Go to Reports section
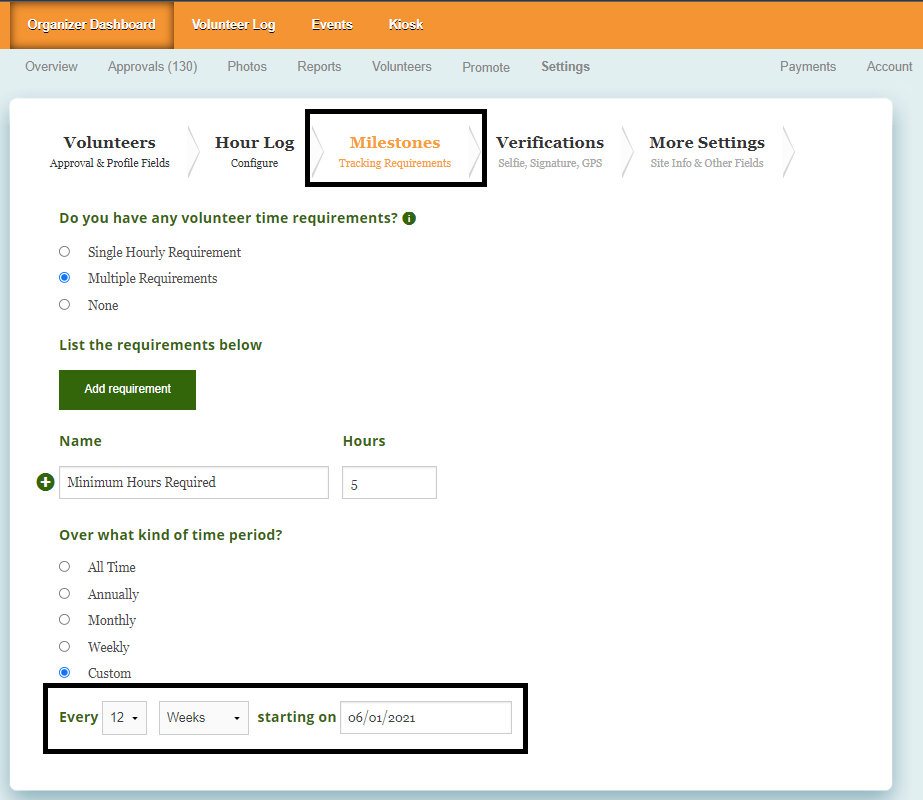The image size is (923, 800). click(x=319, y=67)
